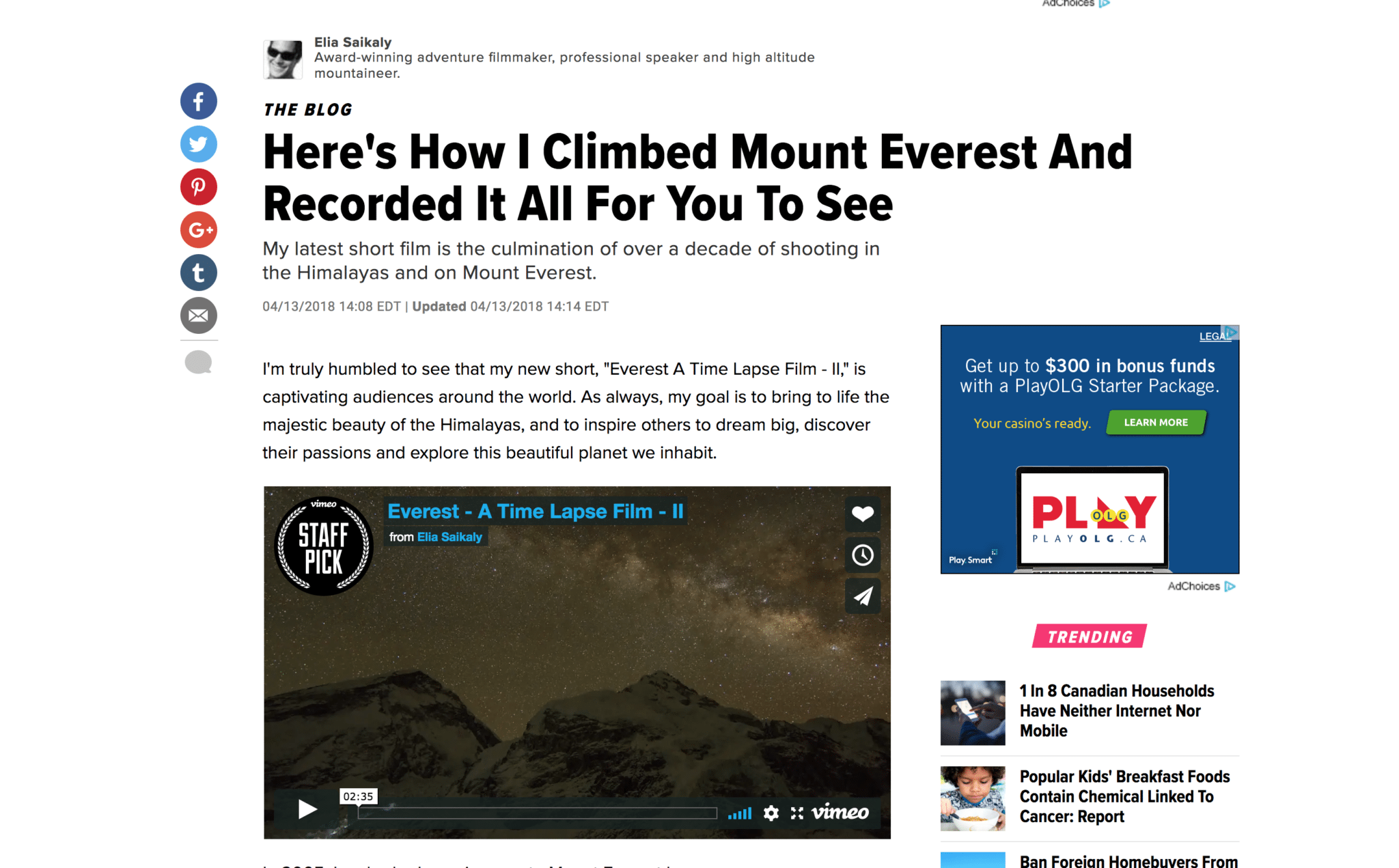
Task: Email the article with envelope icon
Action: [198, 316]
